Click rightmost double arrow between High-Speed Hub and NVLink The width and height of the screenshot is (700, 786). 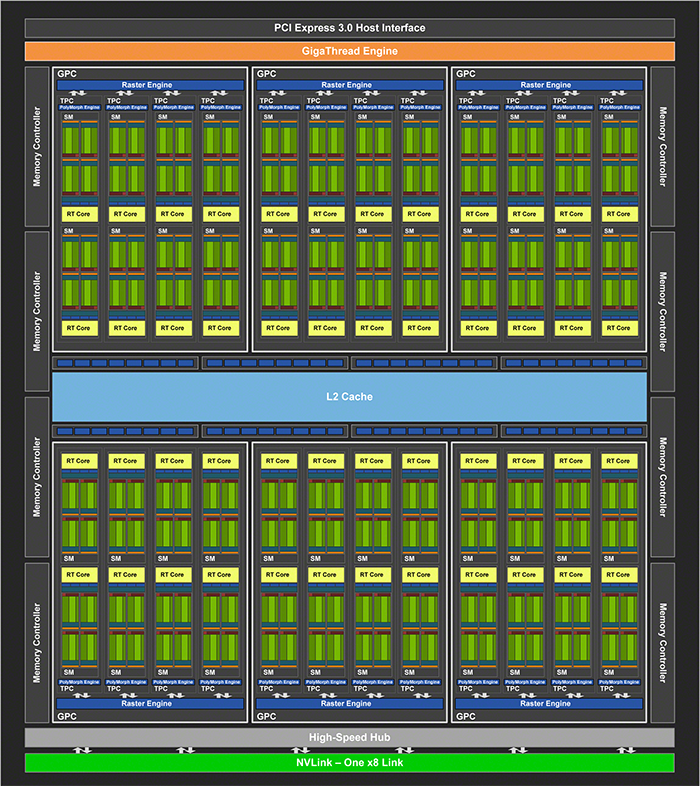point(627,750)
